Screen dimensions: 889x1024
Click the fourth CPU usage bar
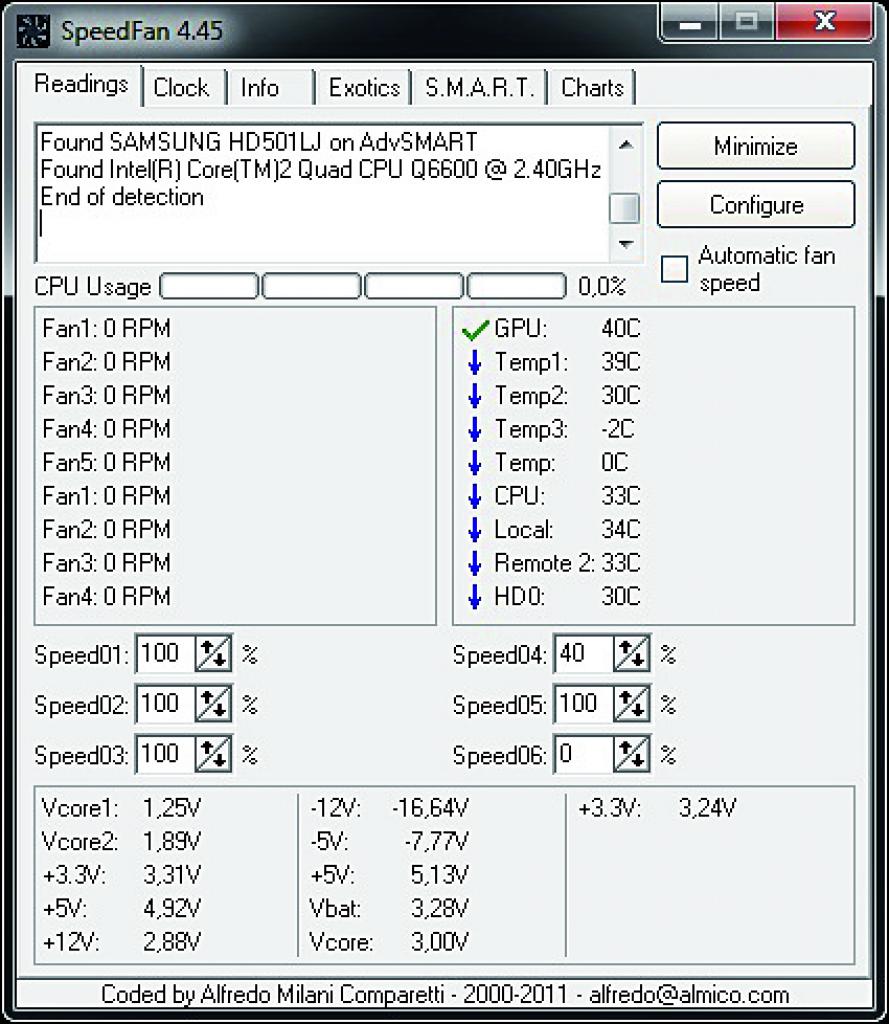click(517, 286)
